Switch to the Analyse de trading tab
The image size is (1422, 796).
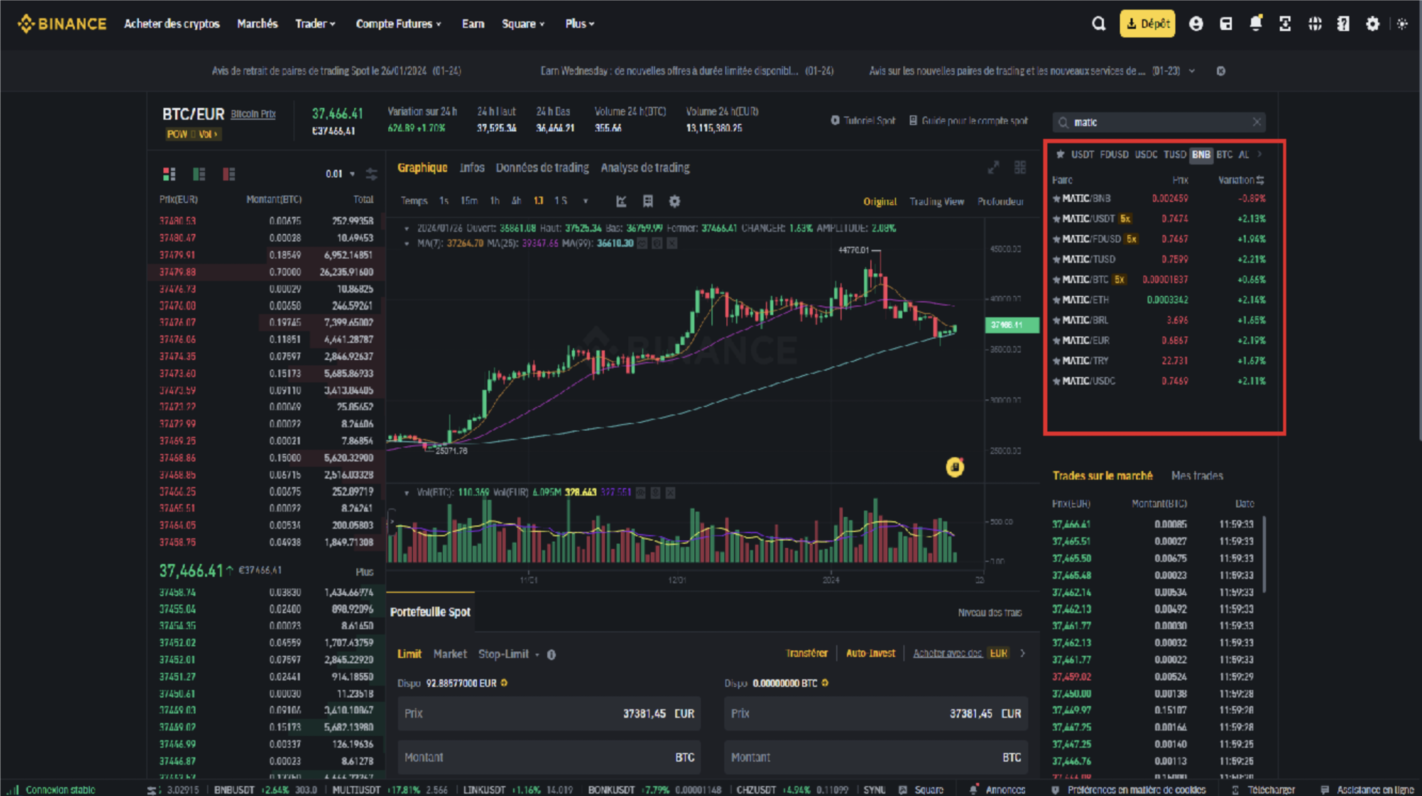click(645, 168)
